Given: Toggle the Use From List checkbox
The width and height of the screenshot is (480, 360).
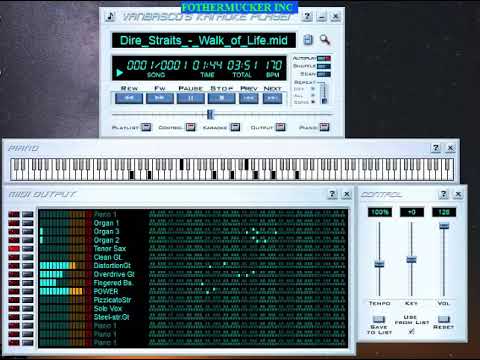Looking at the screenshot, I should [x=412, y=331].
